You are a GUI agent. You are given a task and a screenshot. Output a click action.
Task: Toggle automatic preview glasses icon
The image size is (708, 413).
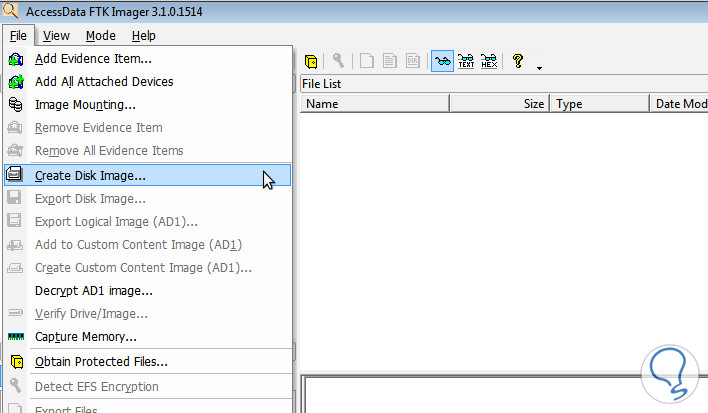coord(442,61)
